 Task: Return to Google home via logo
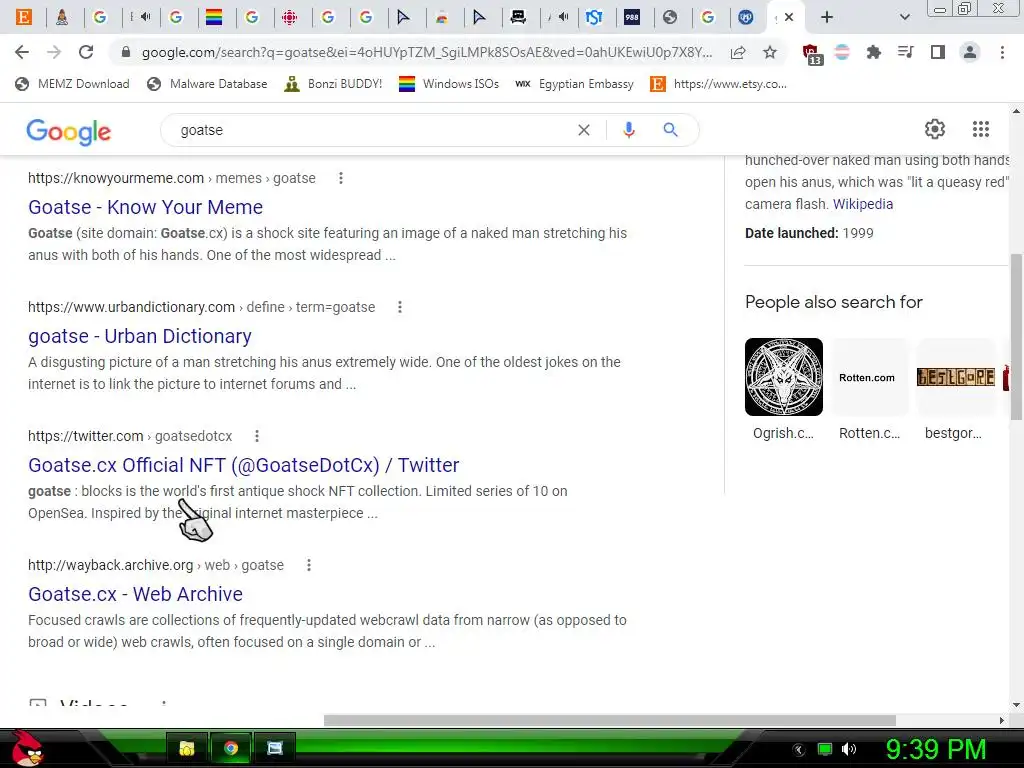pyautogui.click(x=69, y=131)
